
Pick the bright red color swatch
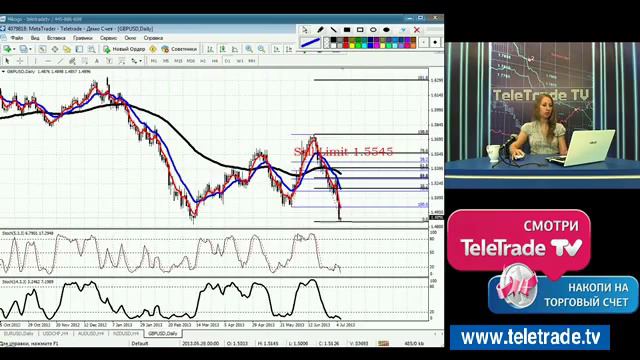pyautogui.click(x=346, y=46)
